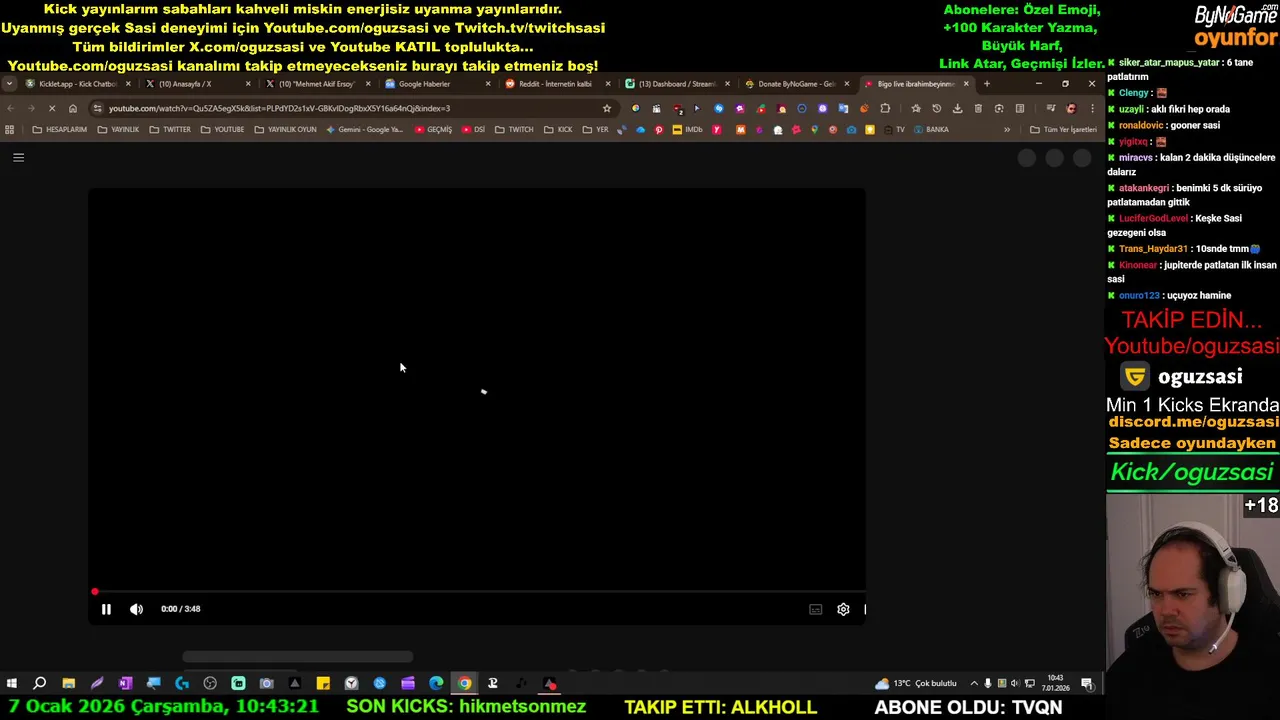Open the YAYINLIK OYUN bookmarks folder
The image size is (1280, 720).
coord(285,130)
